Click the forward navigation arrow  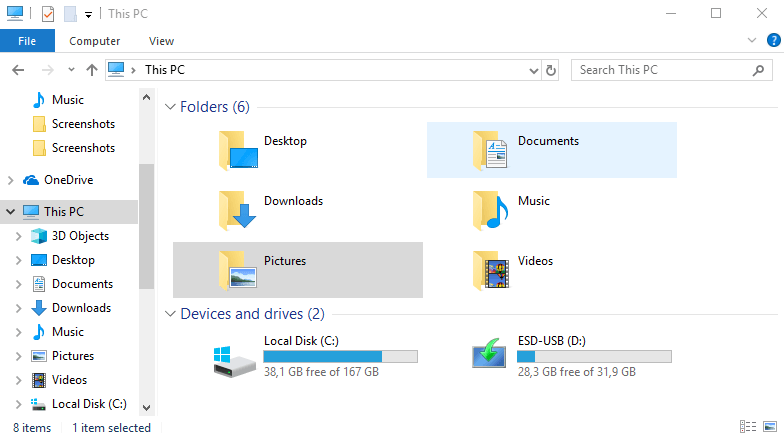[x=48, y=70]
